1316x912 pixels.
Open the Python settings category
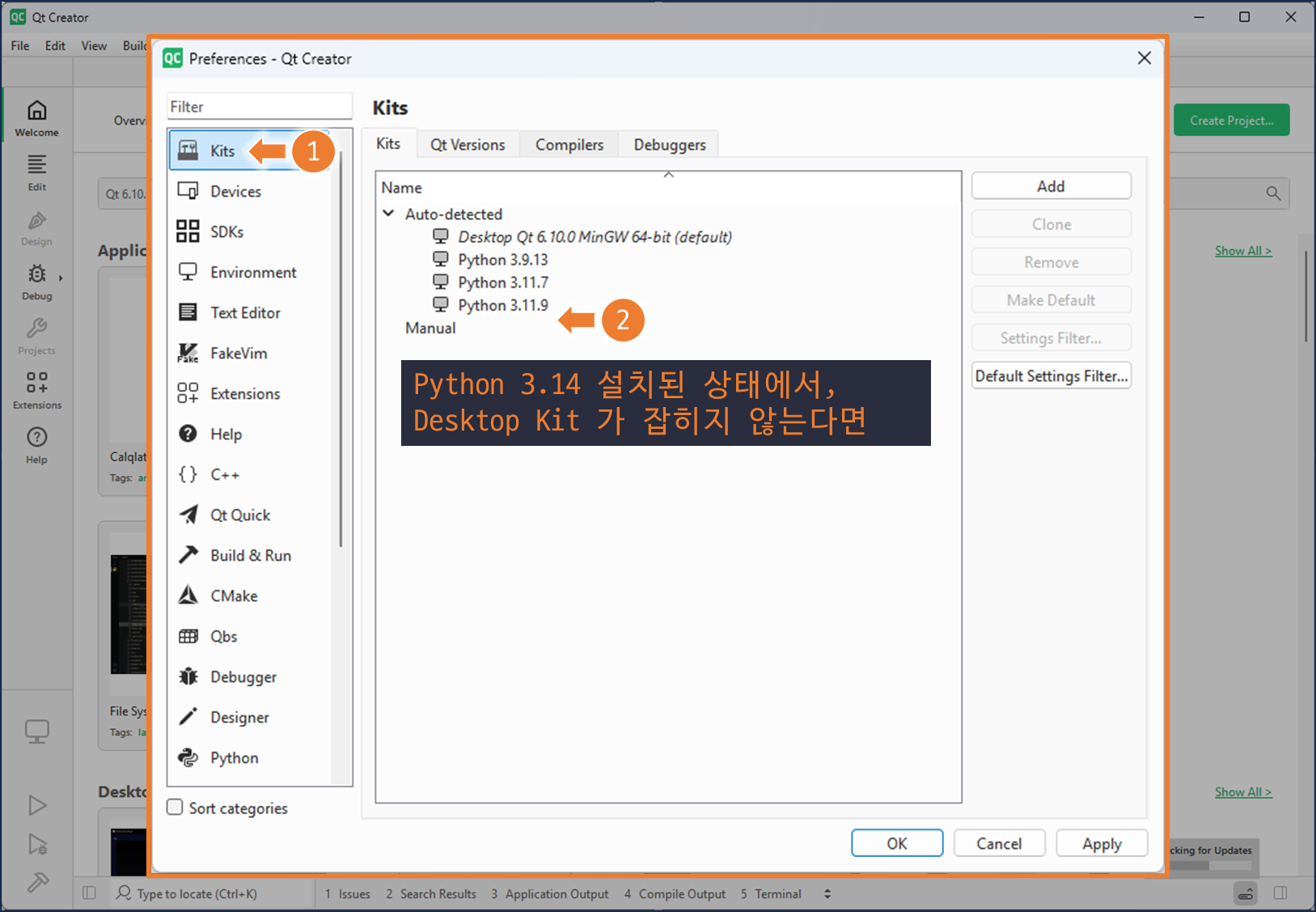(x=250, y=757)
